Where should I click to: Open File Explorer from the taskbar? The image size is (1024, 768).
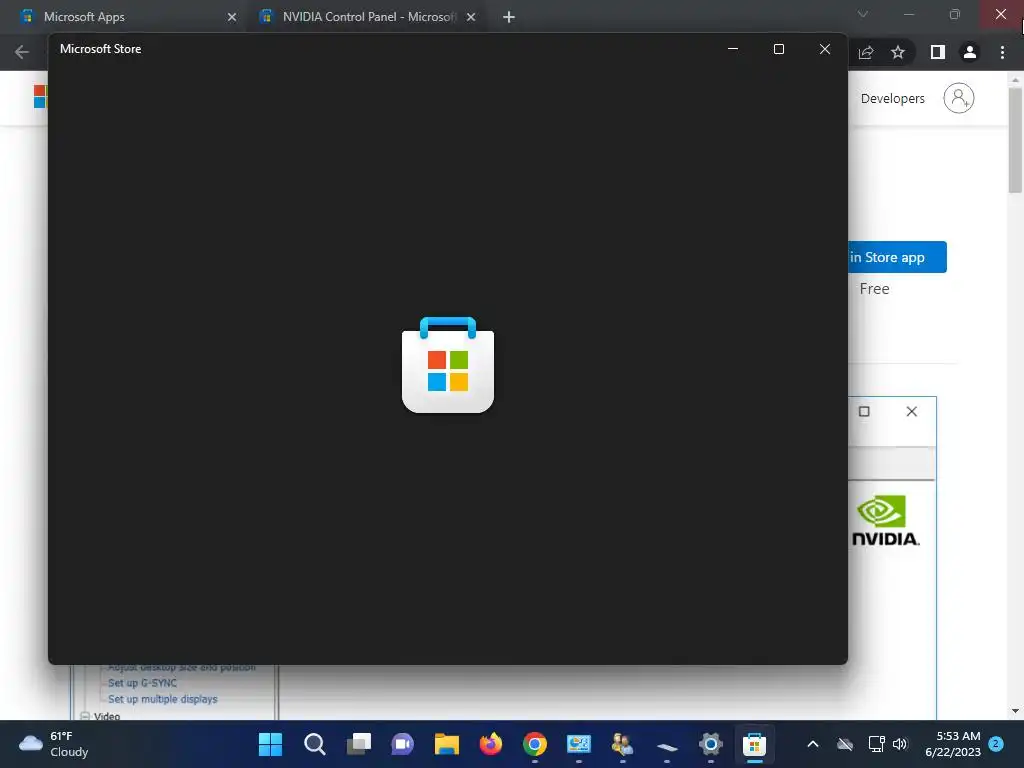click(x=447, y=744)
